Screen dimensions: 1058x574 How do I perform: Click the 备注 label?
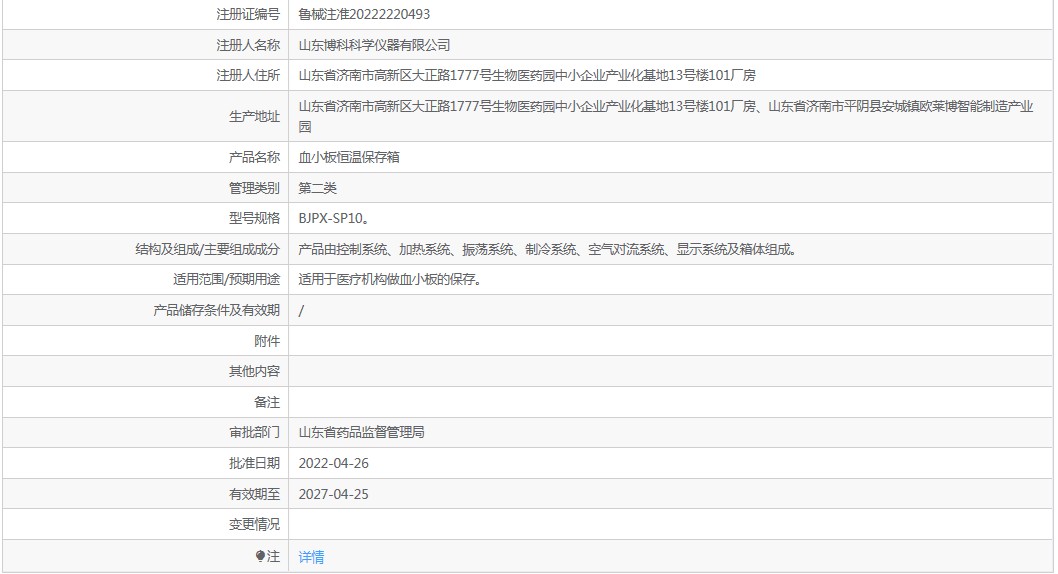pos(267,402)
